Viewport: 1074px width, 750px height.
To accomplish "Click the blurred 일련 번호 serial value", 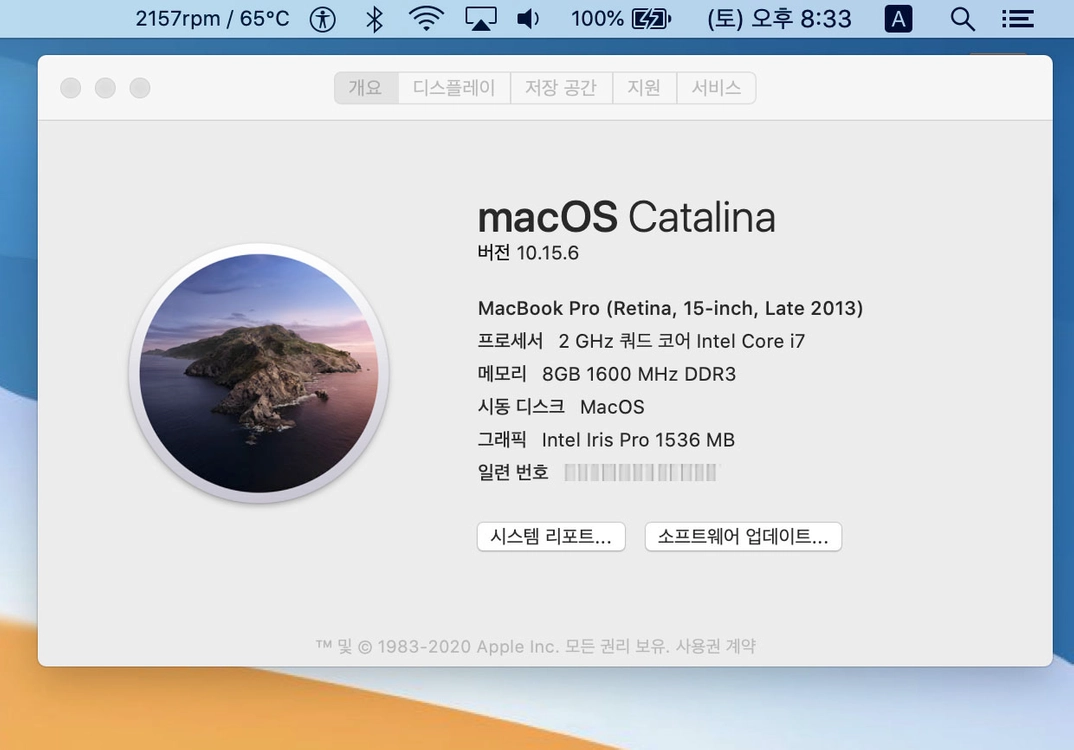I will 642,473.
